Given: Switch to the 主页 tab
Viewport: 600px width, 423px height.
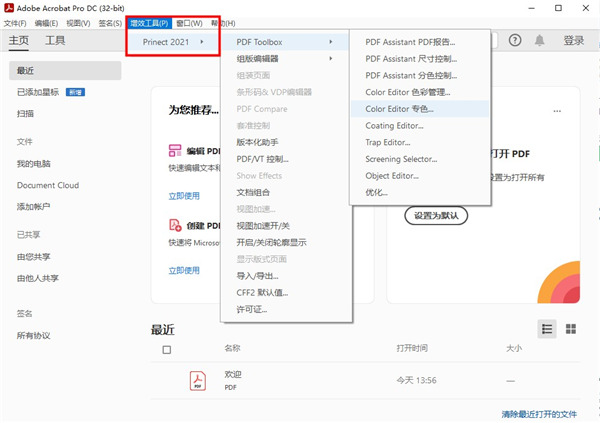Looking at the screenshot, I should coord(19,40).
